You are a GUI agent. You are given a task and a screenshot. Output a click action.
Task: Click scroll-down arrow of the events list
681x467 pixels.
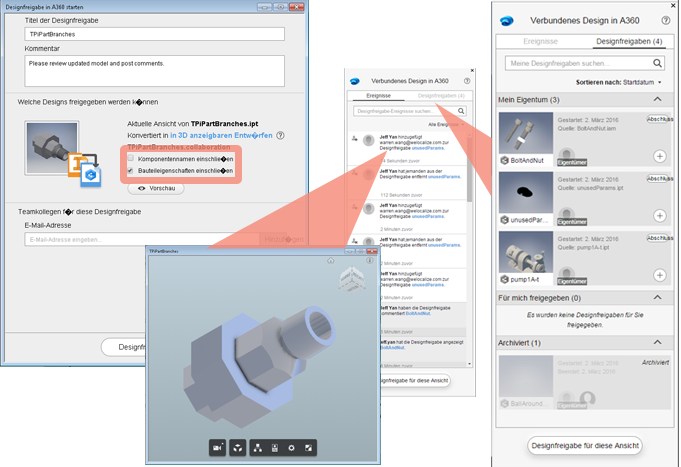tap(469, 364)
